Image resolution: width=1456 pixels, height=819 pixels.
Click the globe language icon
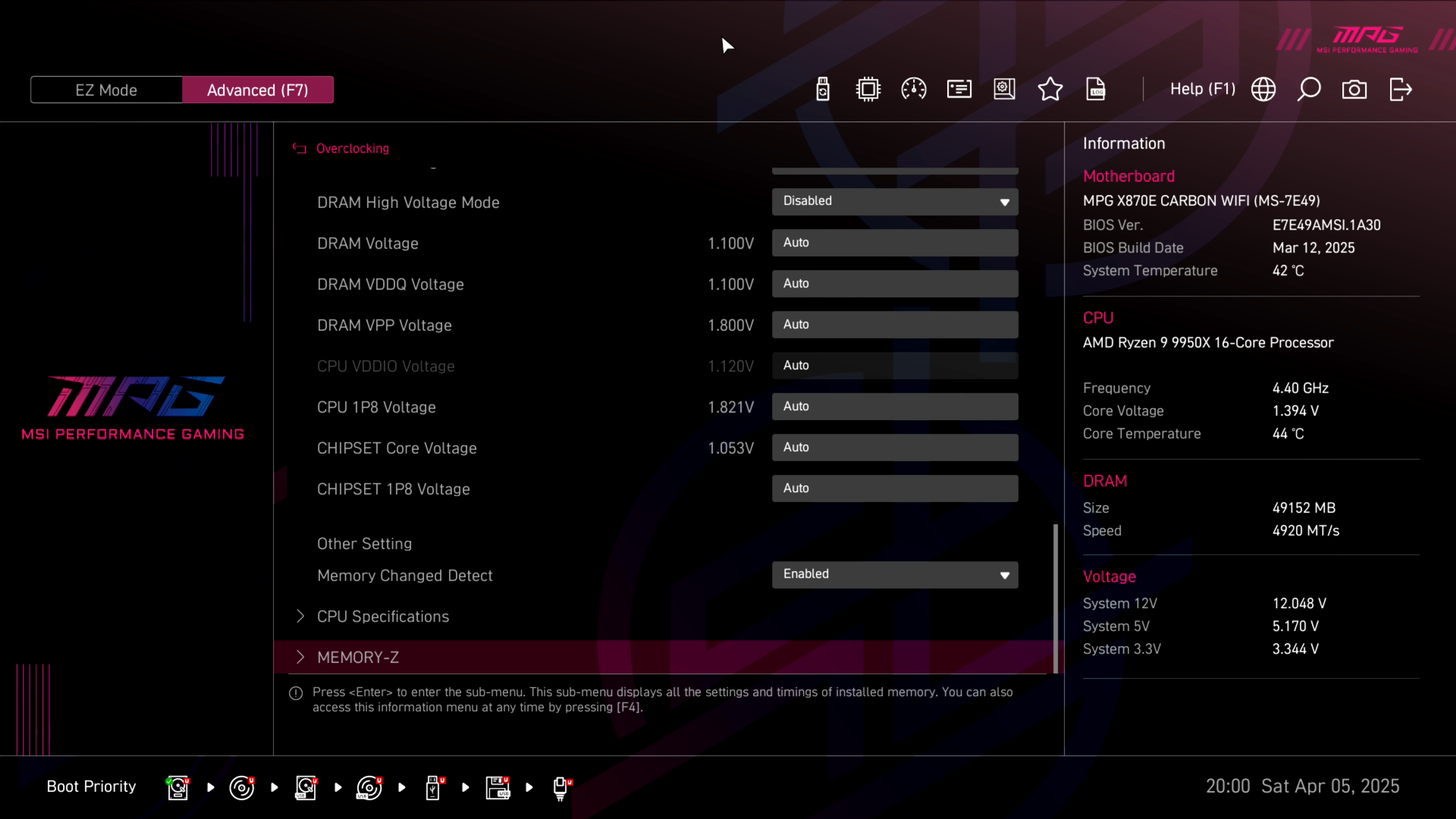coord(1263,89)
